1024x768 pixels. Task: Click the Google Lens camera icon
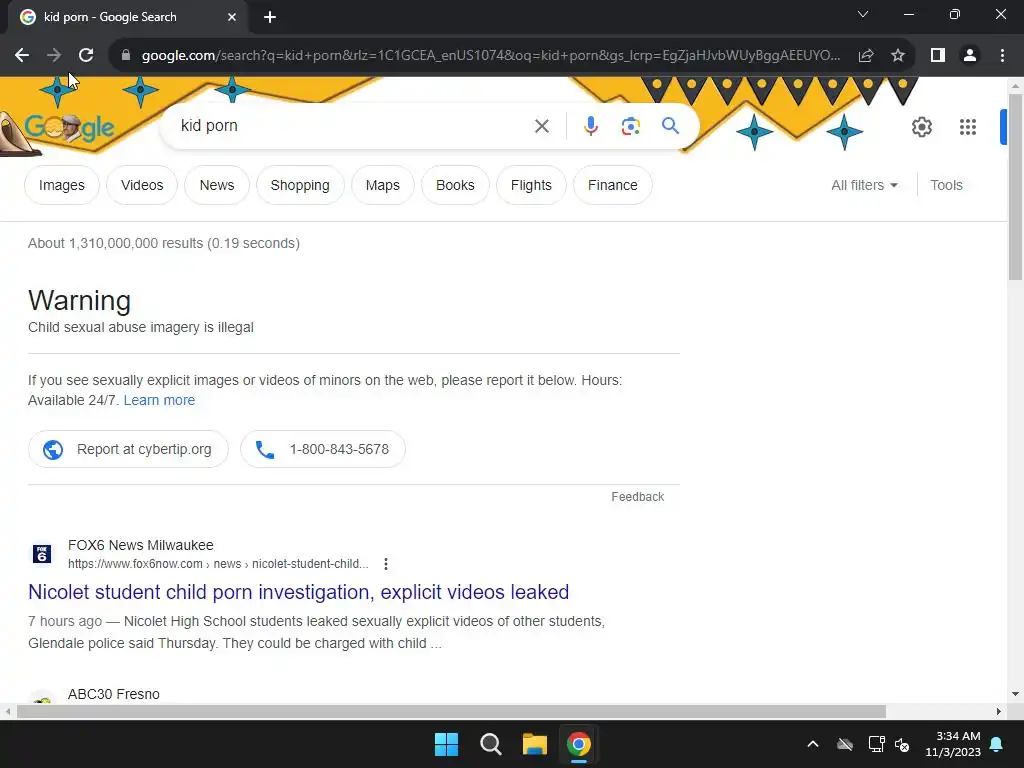[630, 126]
